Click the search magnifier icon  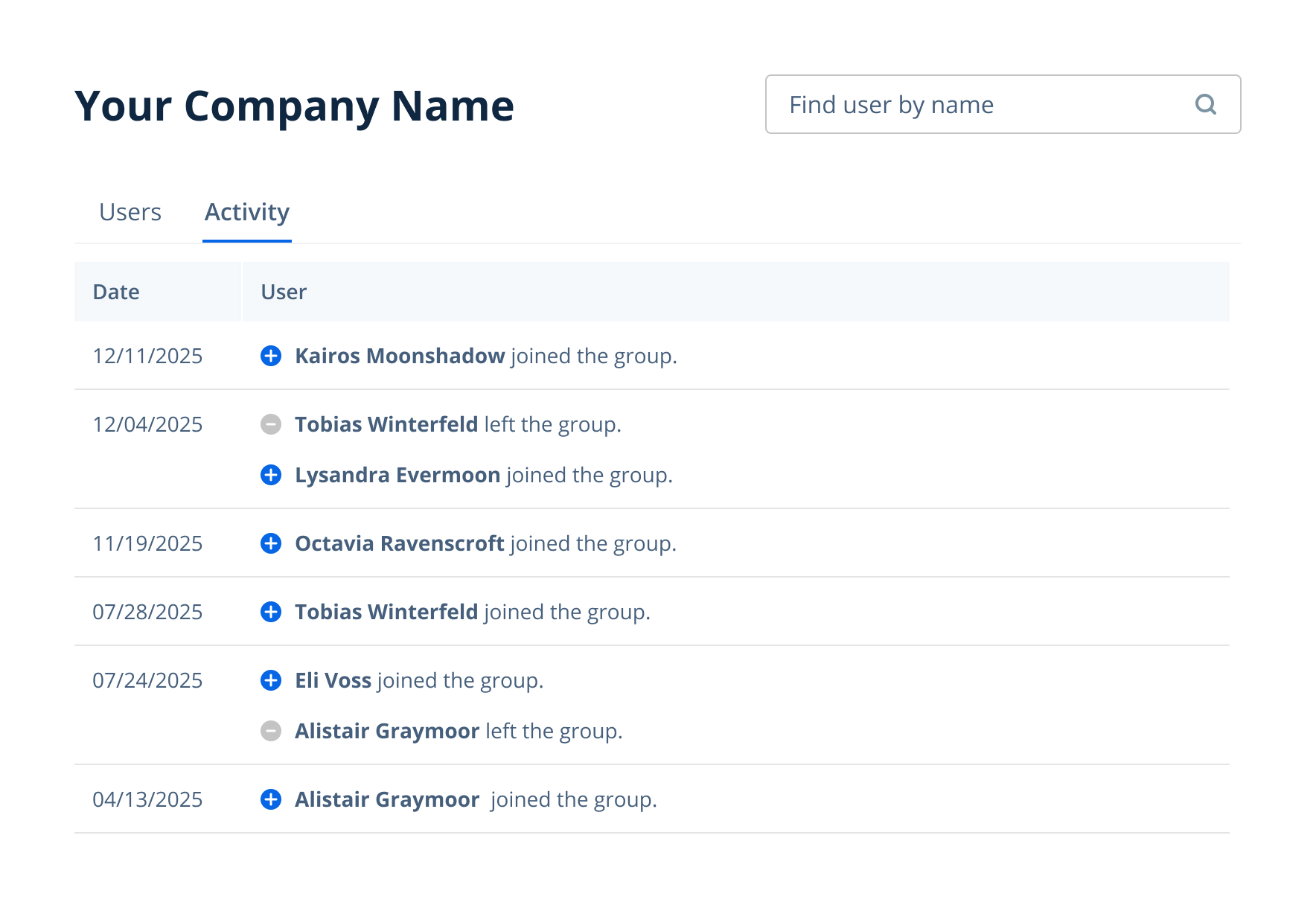tap(1205, 104)
